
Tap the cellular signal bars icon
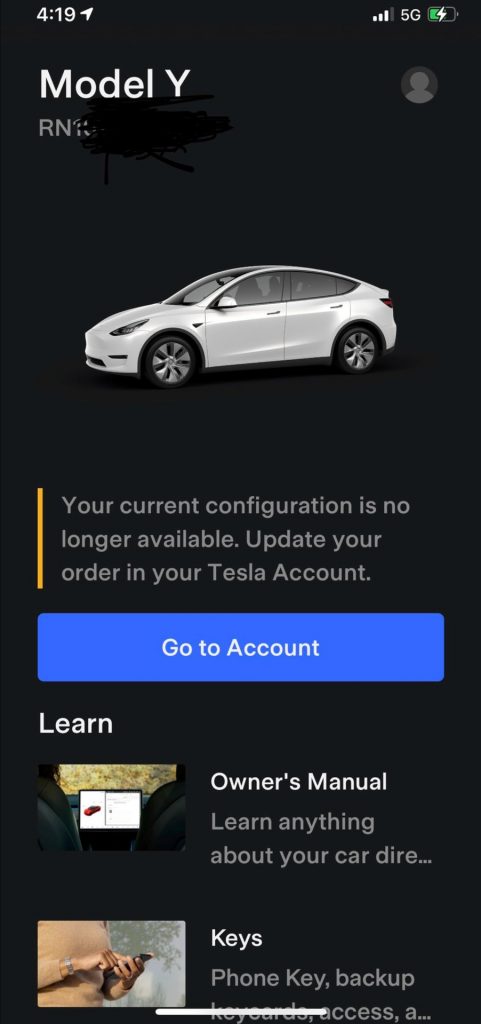383,15
